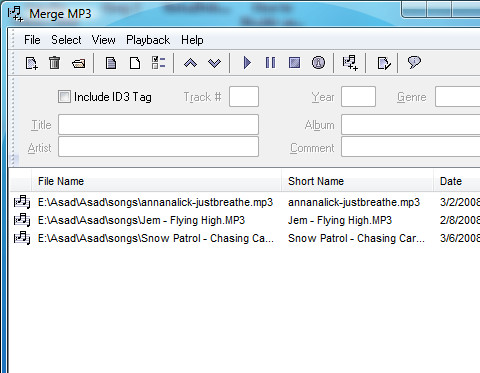
Task: Open the Playback menu
Action: [x=148, y=40]
